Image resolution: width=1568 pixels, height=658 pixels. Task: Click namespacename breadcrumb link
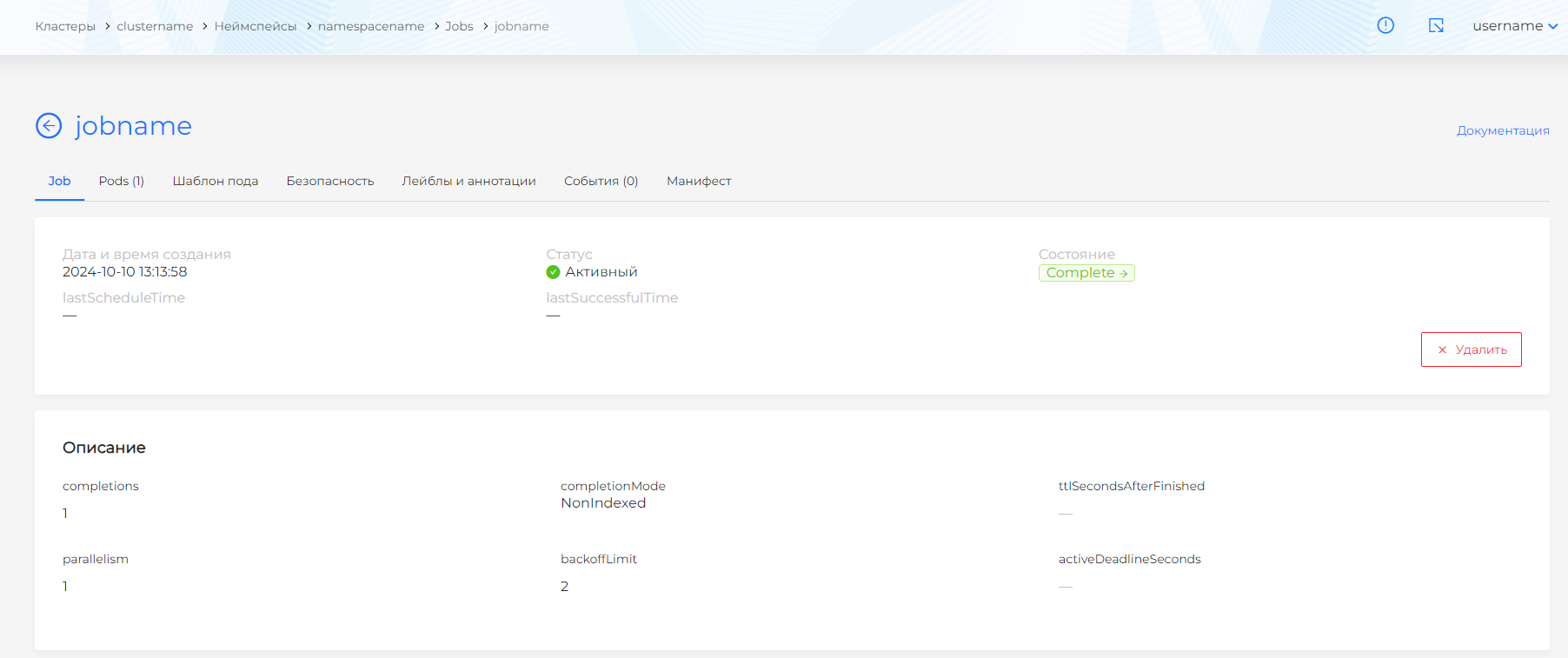pos(371,26)
